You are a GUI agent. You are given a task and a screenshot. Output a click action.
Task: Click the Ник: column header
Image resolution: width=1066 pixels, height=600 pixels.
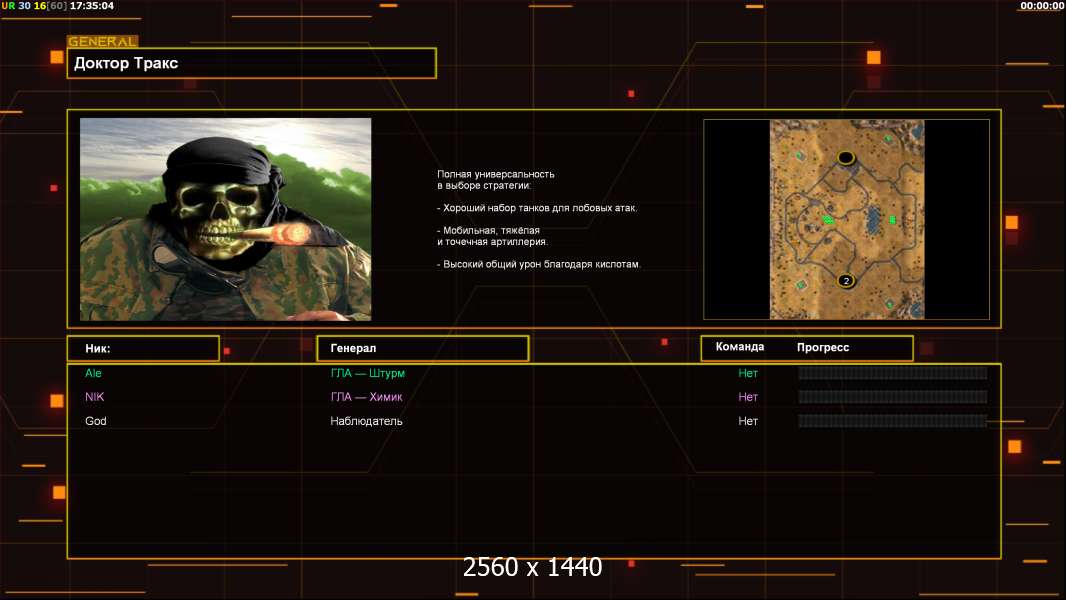(x=143, y=348)
